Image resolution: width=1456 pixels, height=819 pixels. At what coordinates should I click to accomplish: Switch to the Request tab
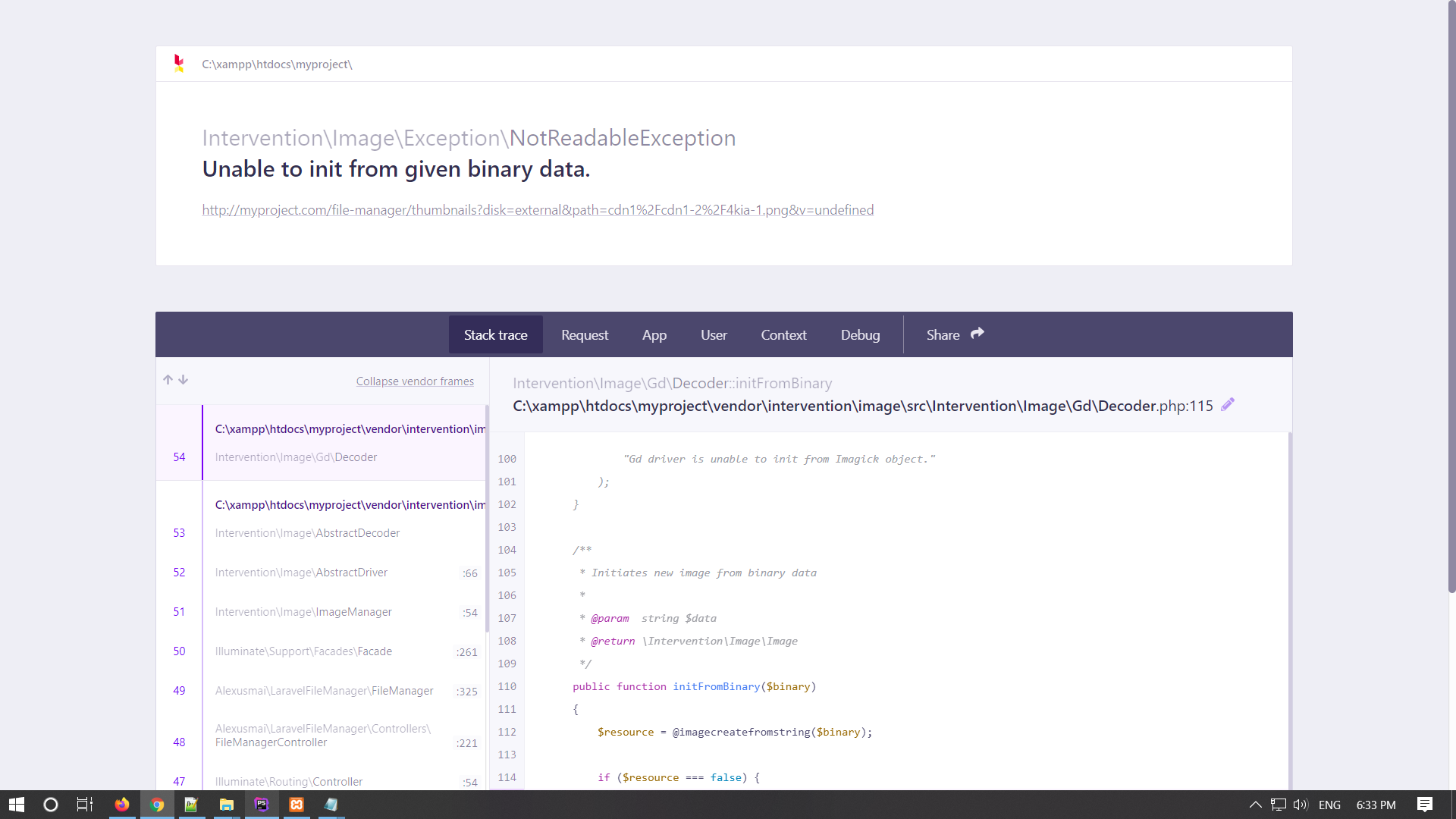click(x=584, y=334)
